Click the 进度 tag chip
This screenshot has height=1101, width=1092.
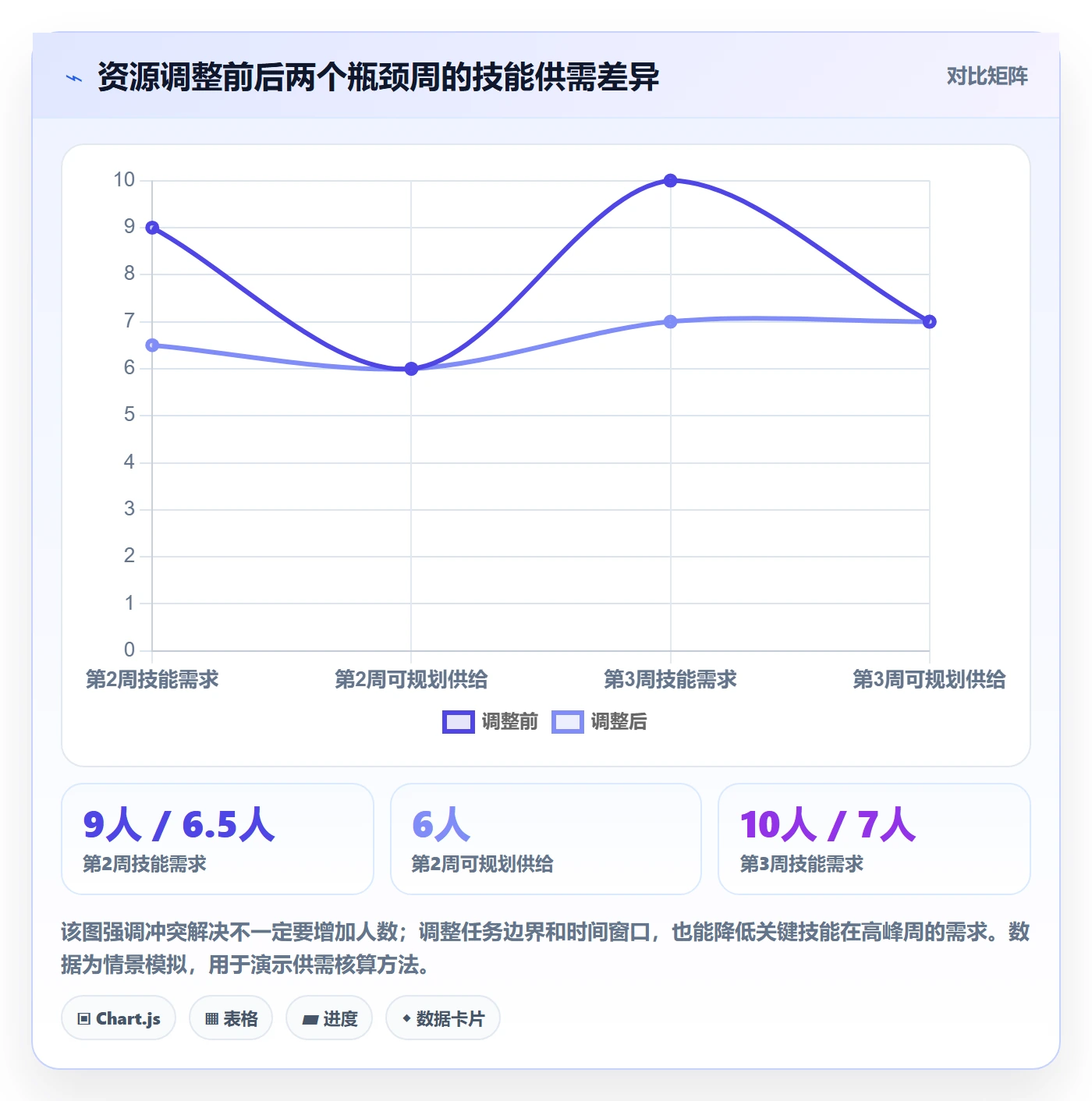[x=329, y=1018]
